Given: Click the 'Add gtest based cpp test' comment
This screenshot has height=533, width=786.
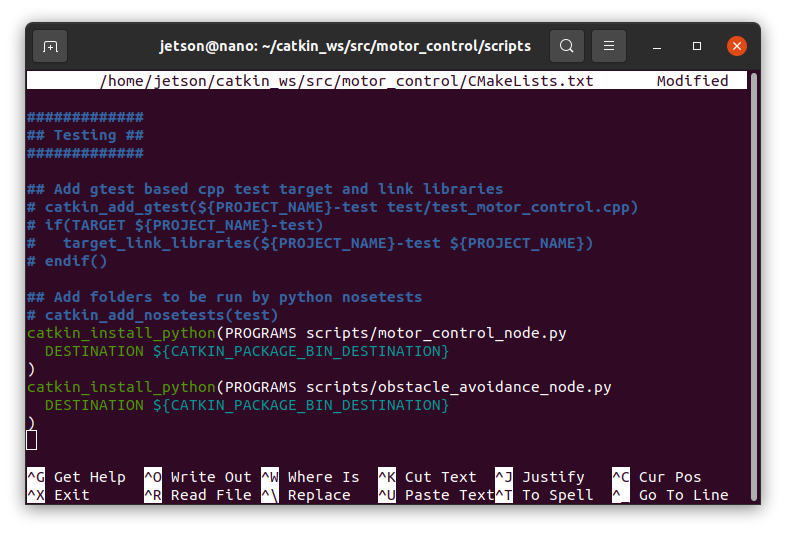Looking at the screenshot, I should 265,189.
